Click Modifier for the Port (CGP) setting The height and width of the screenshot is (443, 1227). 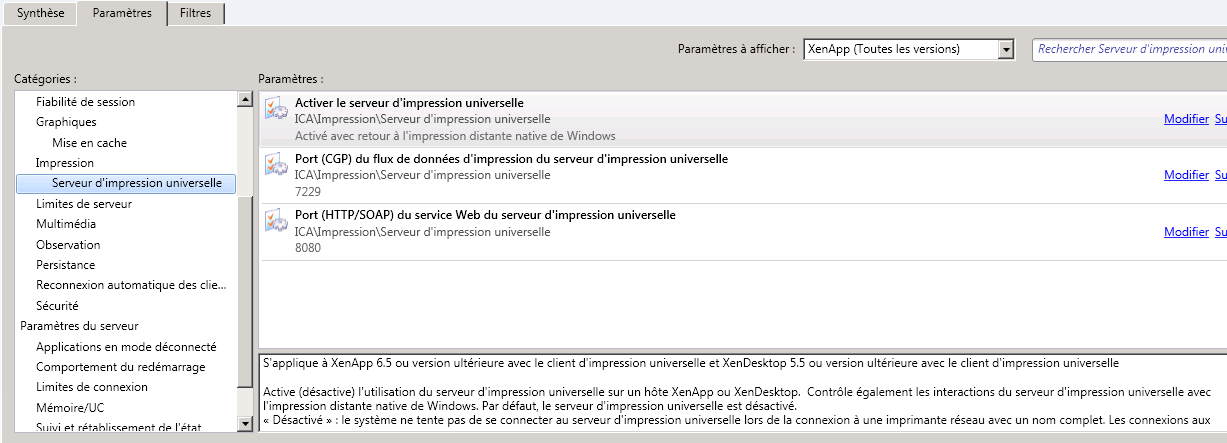[1186, 175]
